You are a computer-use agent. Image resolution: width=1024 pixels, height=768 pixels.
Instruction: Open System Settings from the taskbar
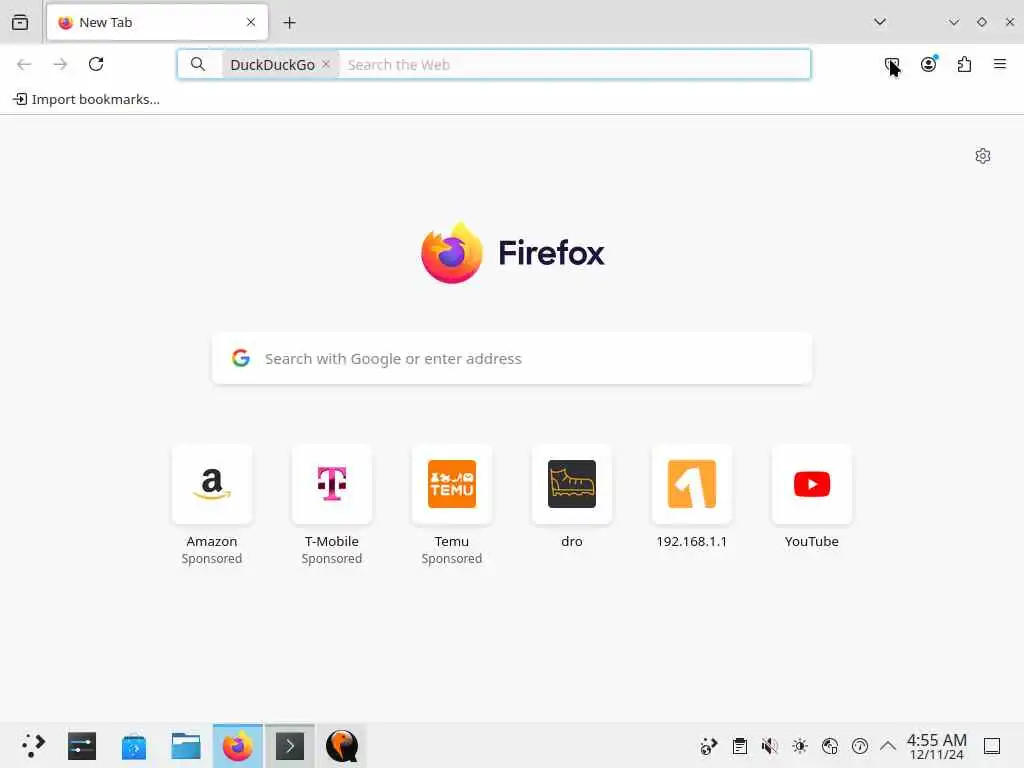point(82,746)
